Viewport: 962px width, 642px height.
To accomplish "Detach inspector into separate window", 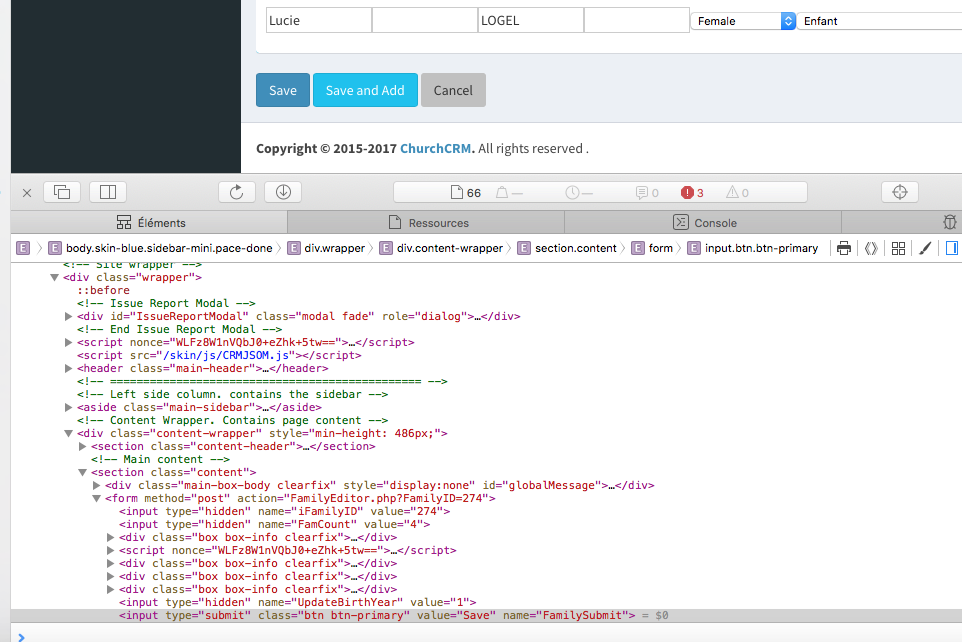I will [62, 192].
